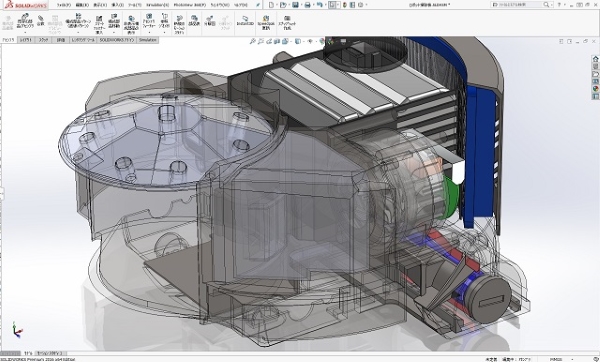This screenshot has height=362, width=600.
Task: Expand the Assembly Features dropdown arrow
Action: point(149,33)
